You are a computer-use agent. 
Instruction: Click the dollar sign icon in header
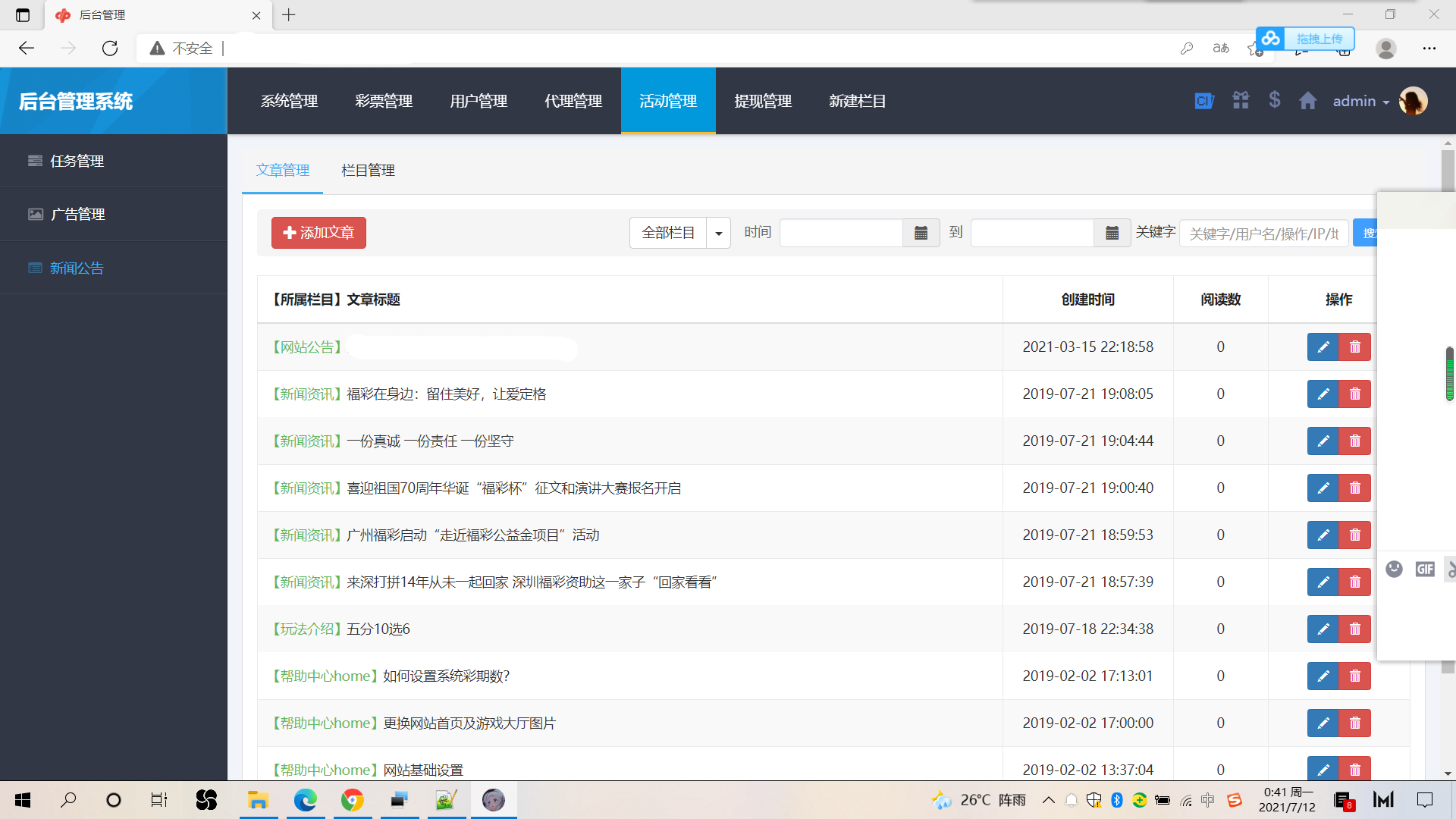(1275, 100)
